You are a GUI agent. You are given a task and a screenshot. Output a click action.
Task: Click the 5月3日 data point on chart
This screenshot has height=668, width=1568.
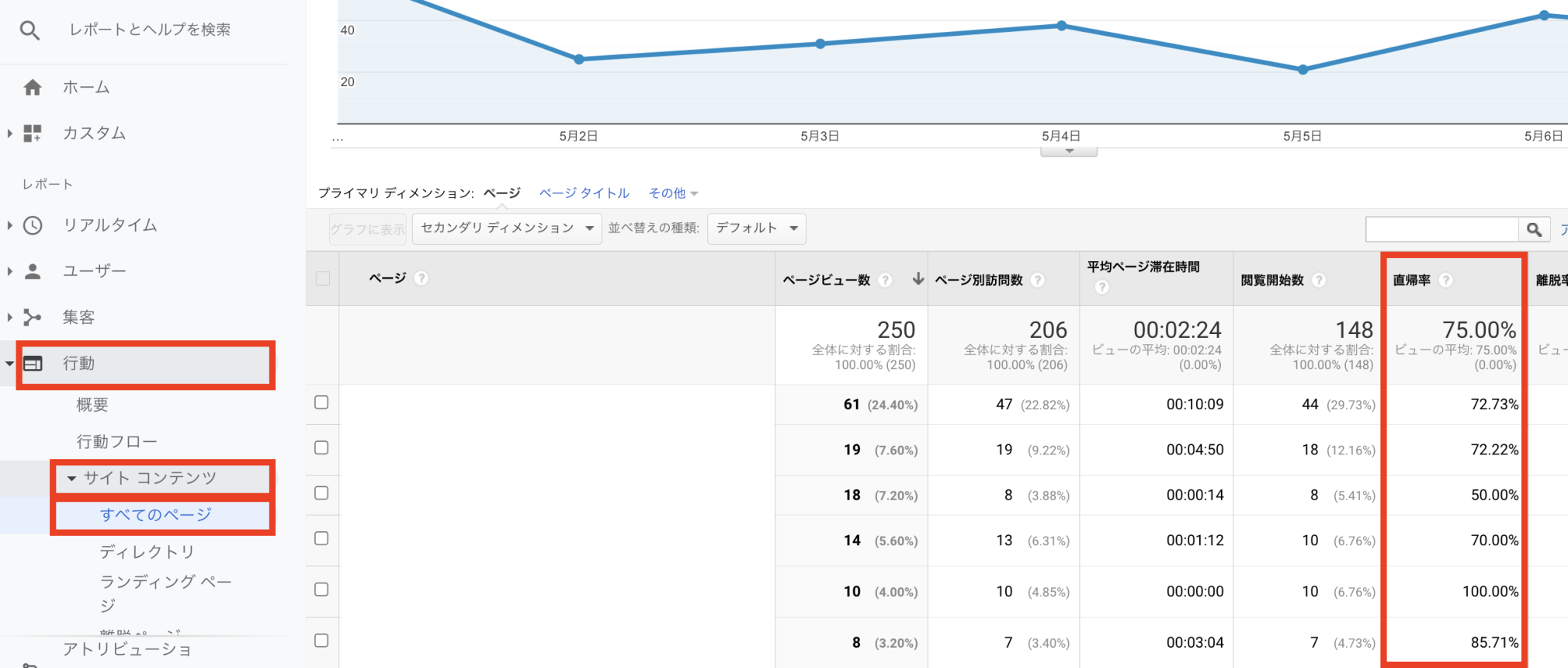pos(820,43)
